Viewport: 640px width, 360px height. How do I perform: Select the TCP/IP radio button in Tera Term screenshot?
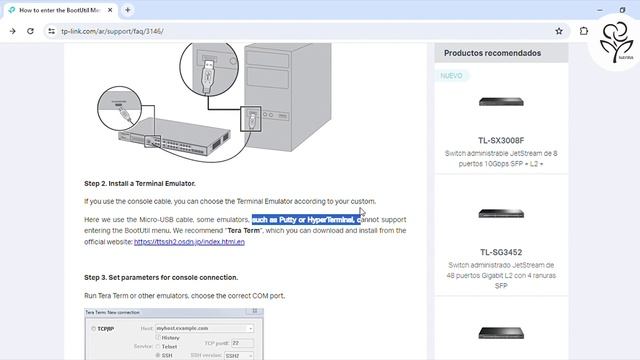pos(93,329)
